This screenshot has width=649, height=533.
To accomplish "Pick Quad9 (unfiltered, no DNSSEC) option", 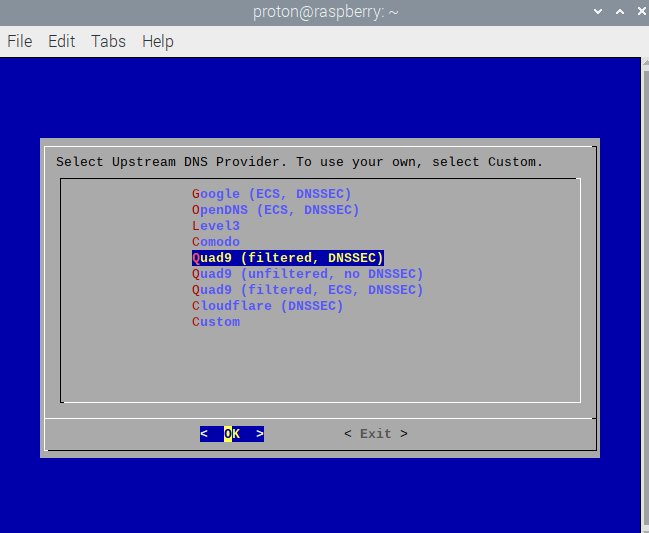I will click(307, 274).
